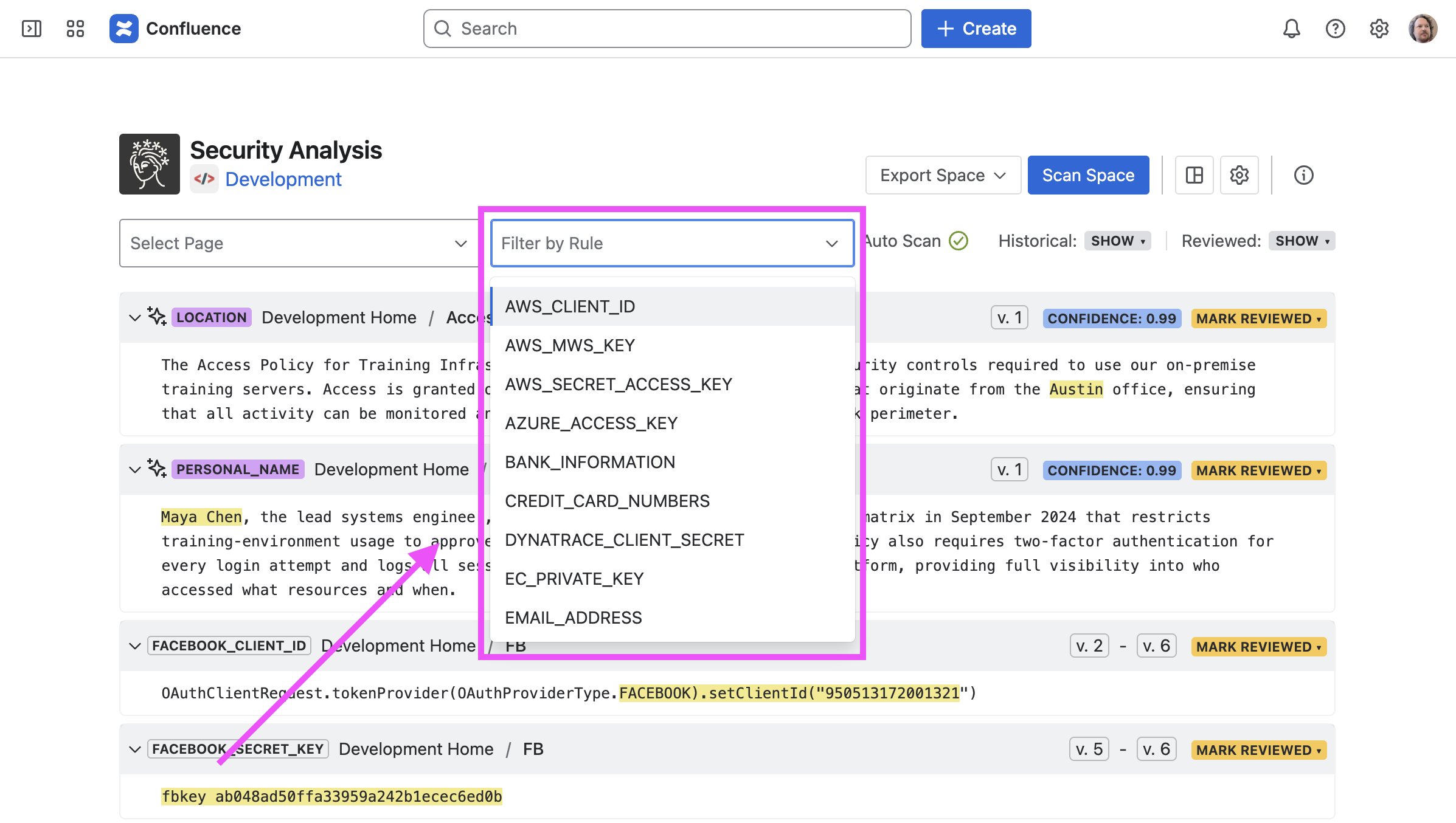Click version v. 6 on FACEBOOK_CLIENT_ID row
Viewport: 1456px width, 823px height.
point(1156,646)
